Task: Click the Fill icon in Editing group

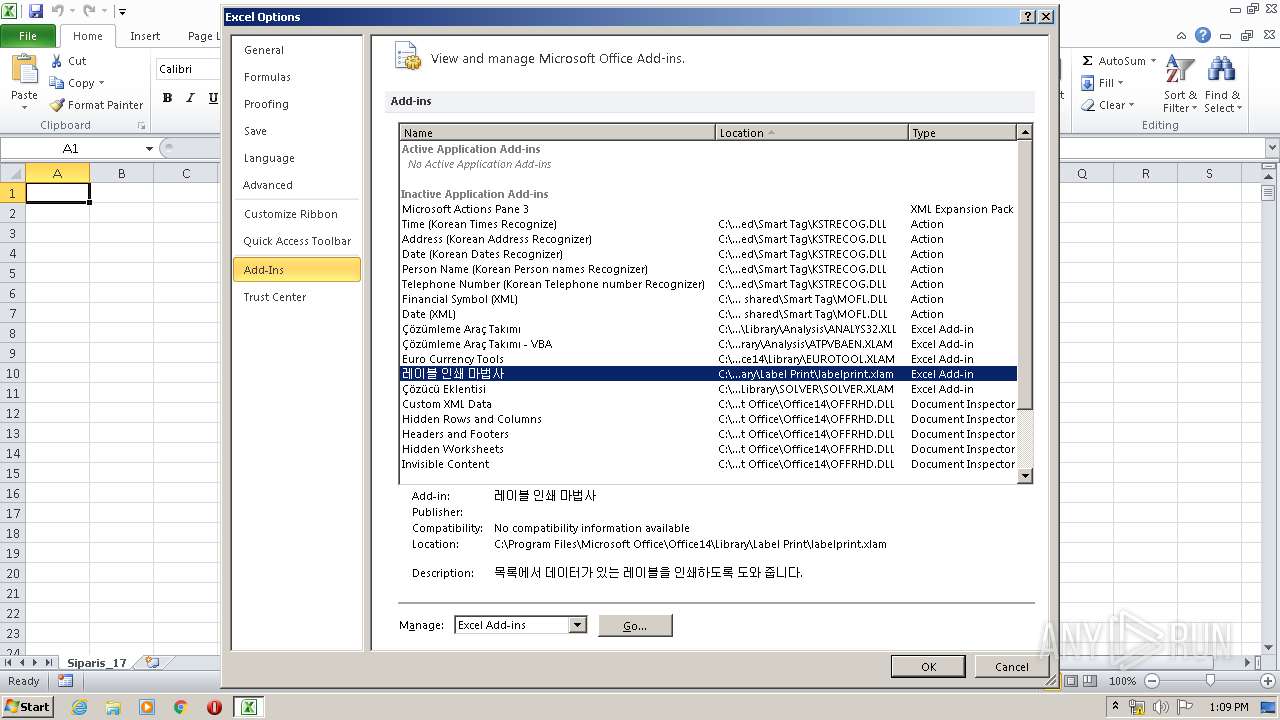Action: point(1088,83)
